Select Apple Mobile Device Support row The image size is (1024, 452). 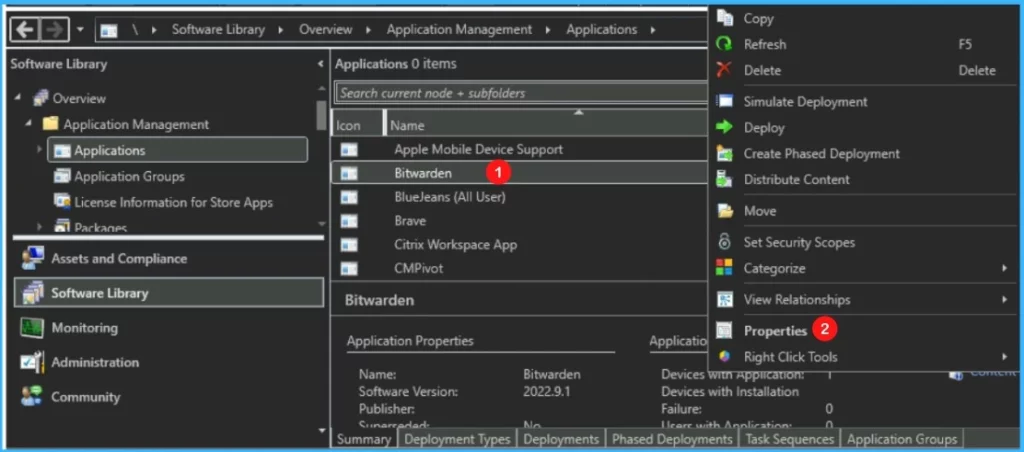521,150
